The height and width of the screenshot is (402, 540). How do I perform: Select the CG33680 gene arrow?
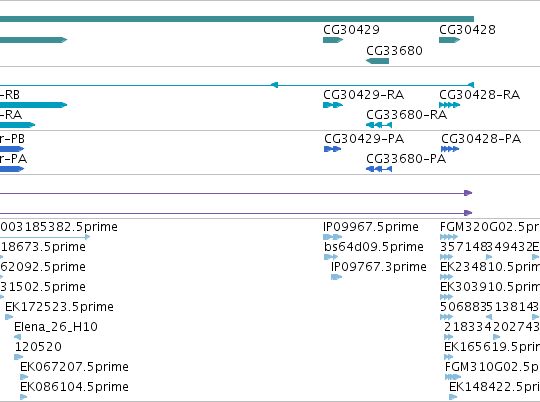377,61
